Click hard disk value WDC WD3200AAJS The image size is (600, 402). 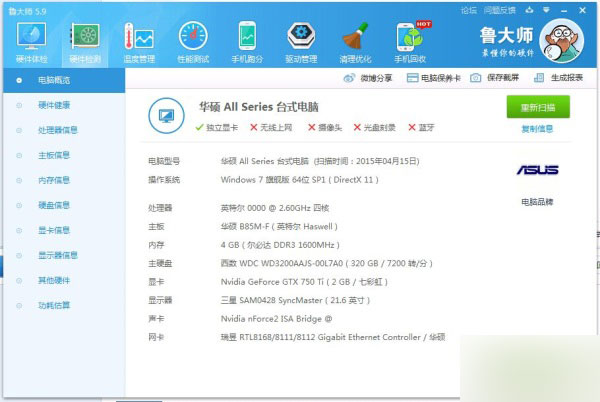click(326, 264)
